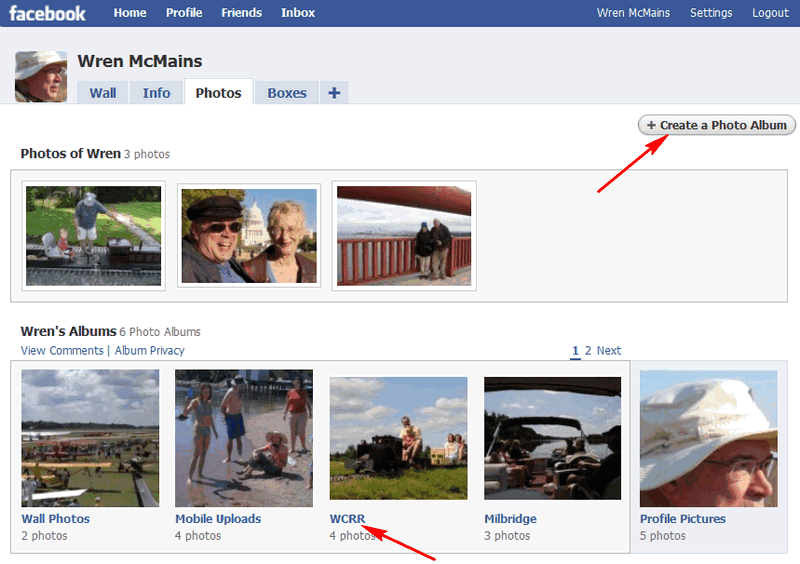
Task: Click the facebook logo
Action: pos(47,13)
